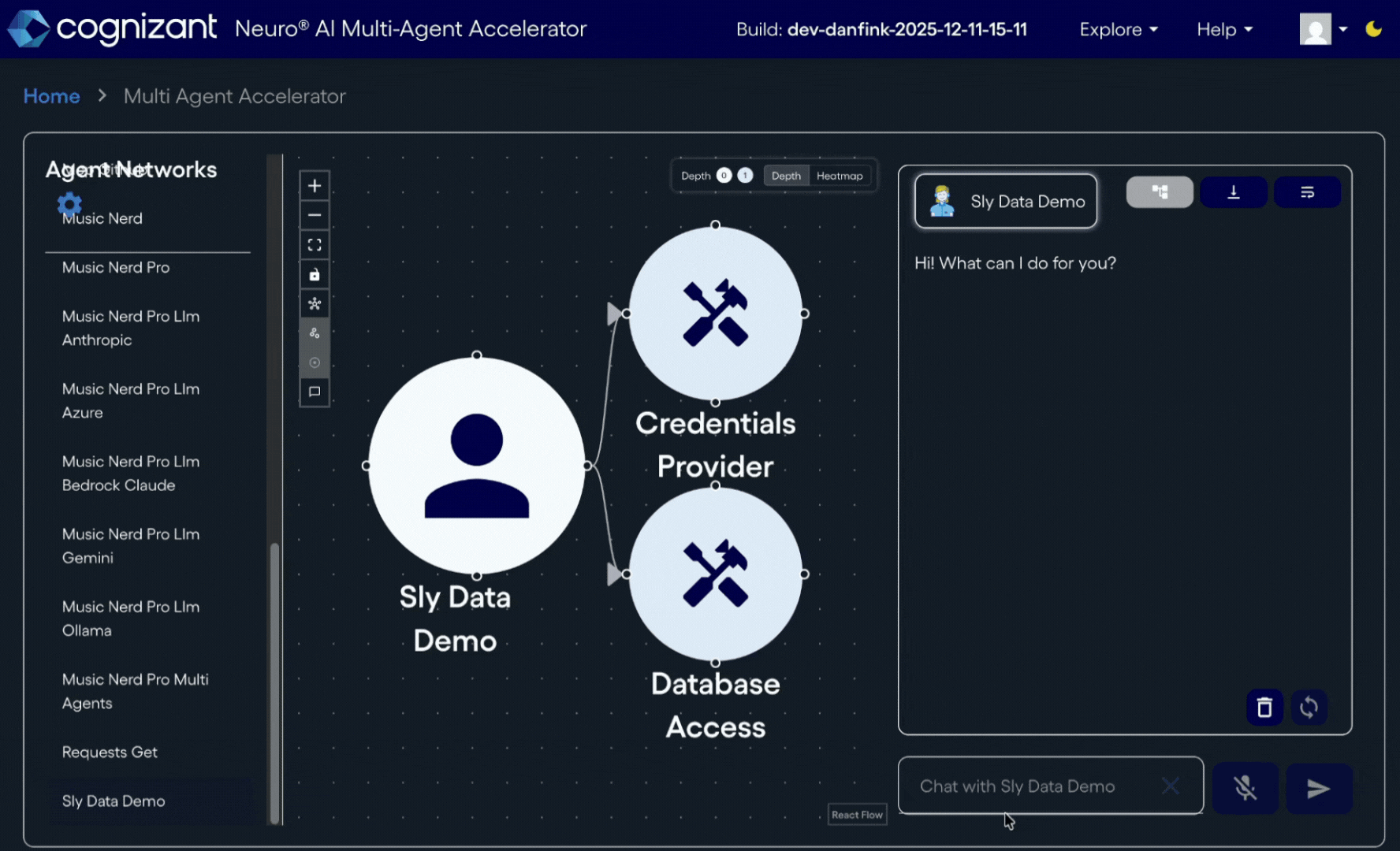Click the speech bubble icon in canvas toolbar

click(315, 392)
